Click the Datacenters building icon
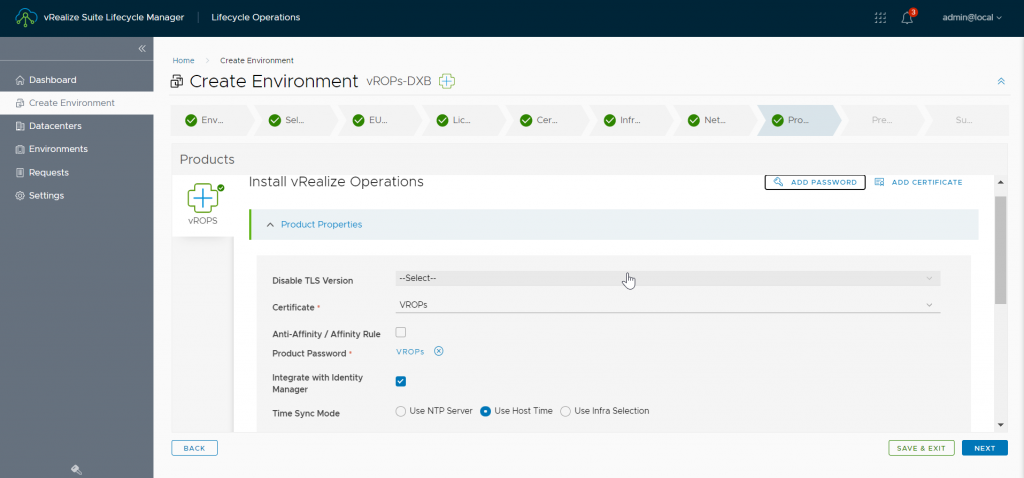The width and height of the screenshot is (1024, 478). tap(20, 126)
